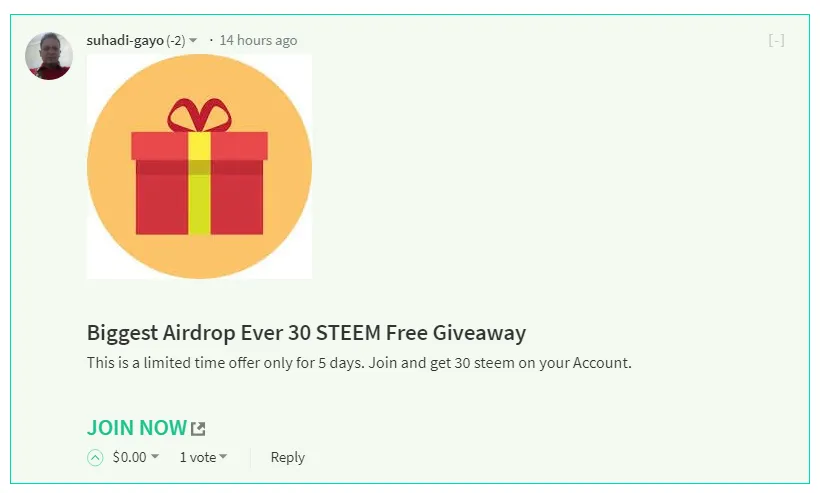This screenshot has width=820, height=493.
Task: Open the $0.00 payout dropdown arrow
Action: click(x=155, y=456)
